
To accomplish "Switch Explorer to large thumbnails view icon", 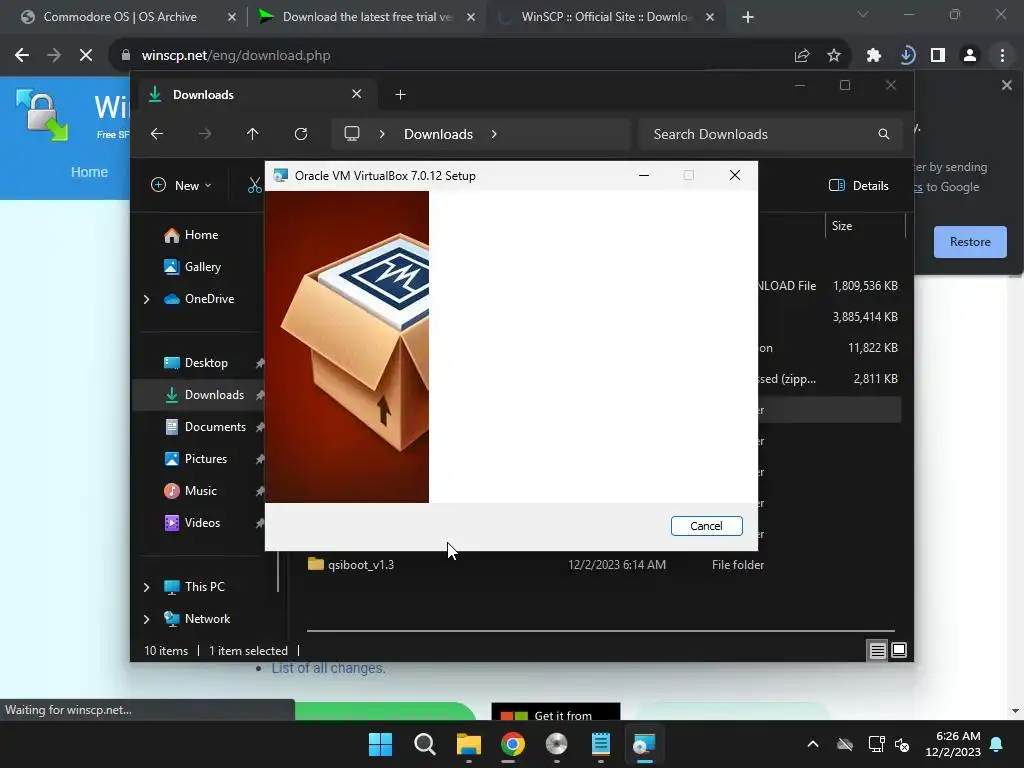I will tap(899, 650).
